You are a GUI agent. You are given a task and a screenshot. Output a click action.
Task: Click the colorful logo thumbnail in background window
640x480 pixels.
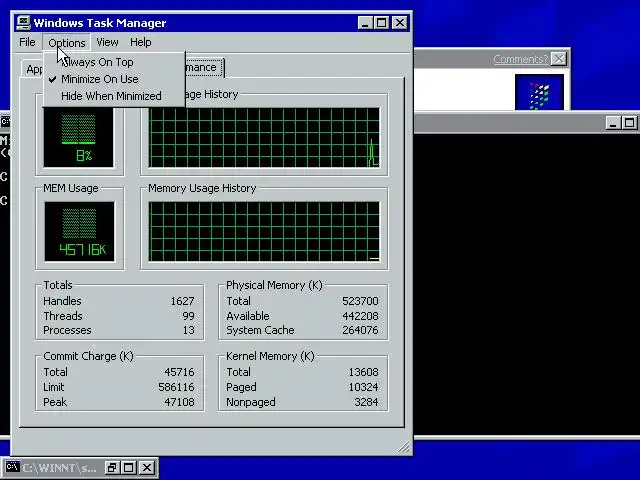tap(539, 92)
